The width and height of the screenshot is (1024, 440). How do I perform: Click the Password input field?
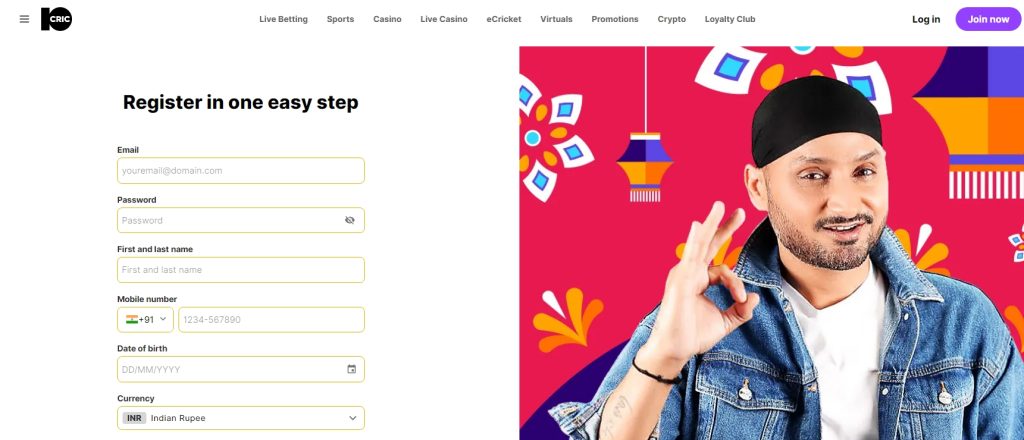pos(241,220)
